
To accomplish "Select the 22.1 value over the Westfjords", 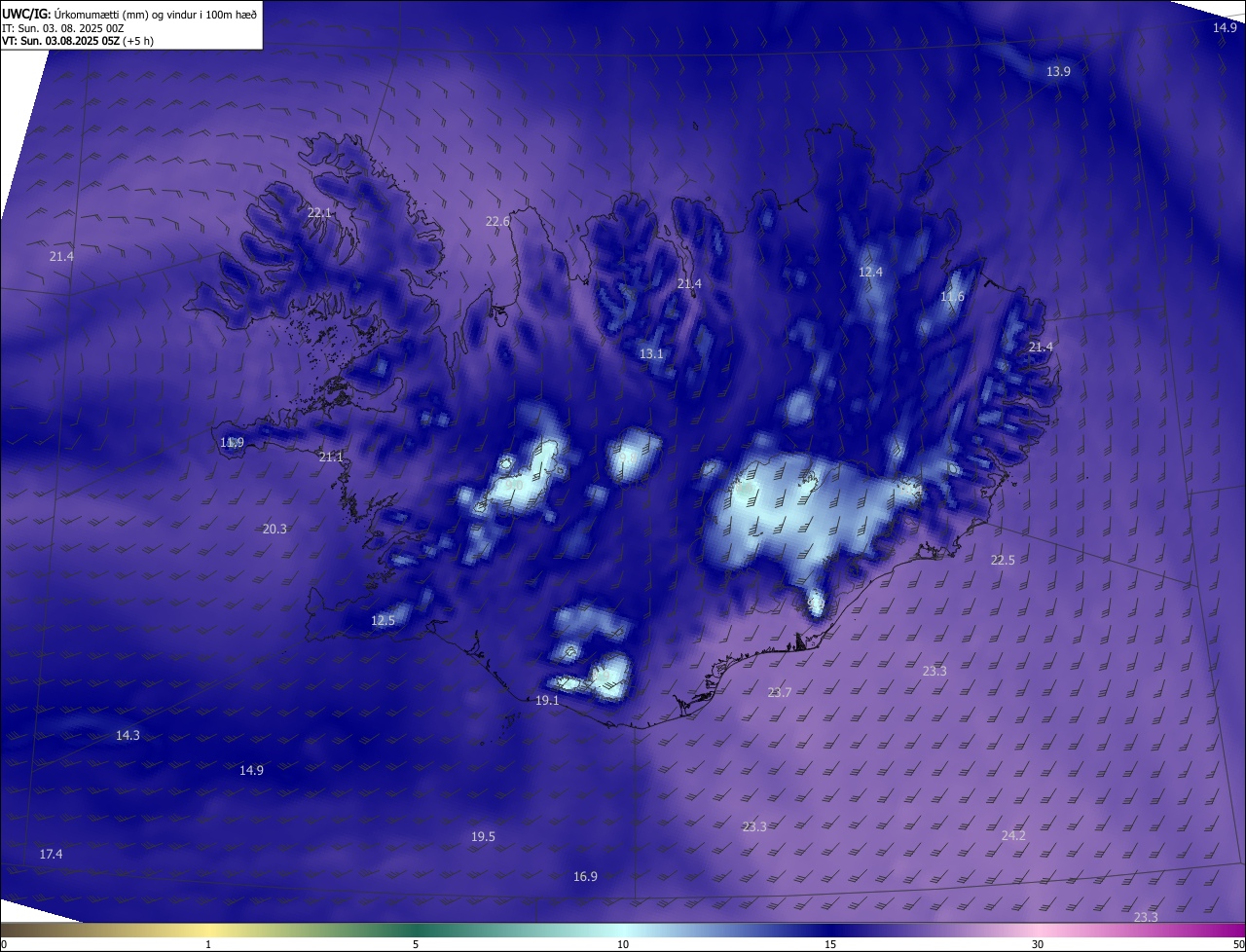I will tap(319, 212).
